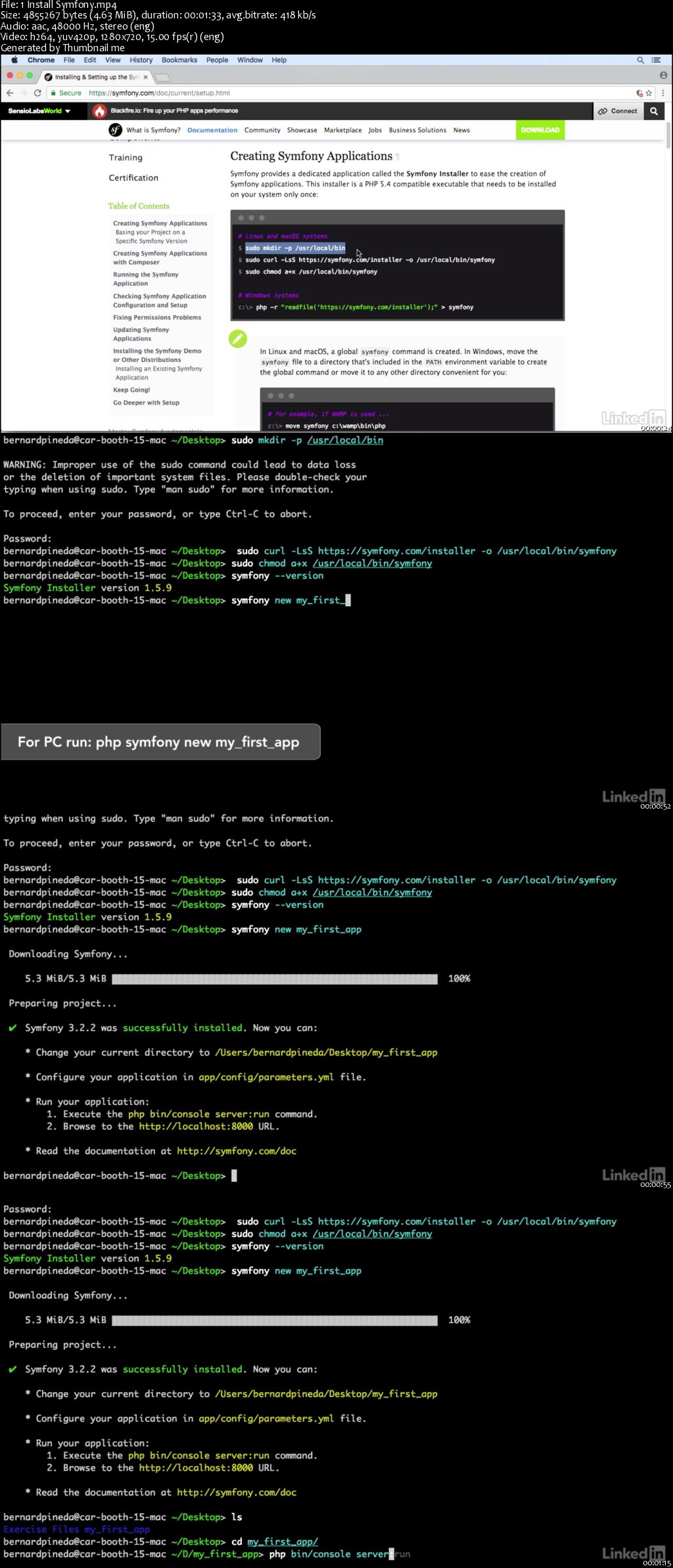Jump to 'Basing your Project on a Specific Symfony Version'
This screenshot has height=1568, width=673.
(151, 236)
